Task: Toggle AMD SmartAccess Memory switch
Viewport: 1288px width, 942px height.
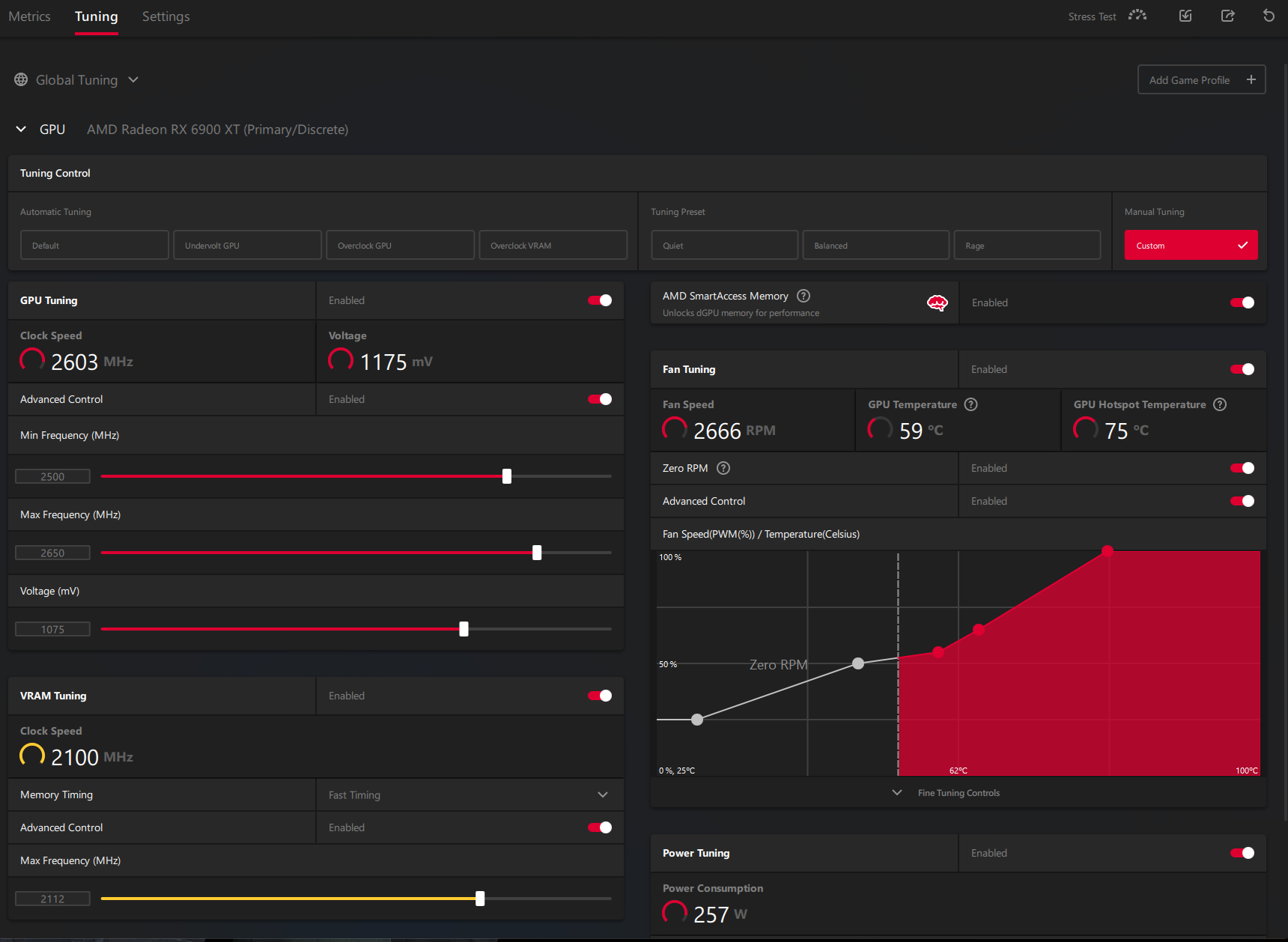Action: (x=1242, y=303)
